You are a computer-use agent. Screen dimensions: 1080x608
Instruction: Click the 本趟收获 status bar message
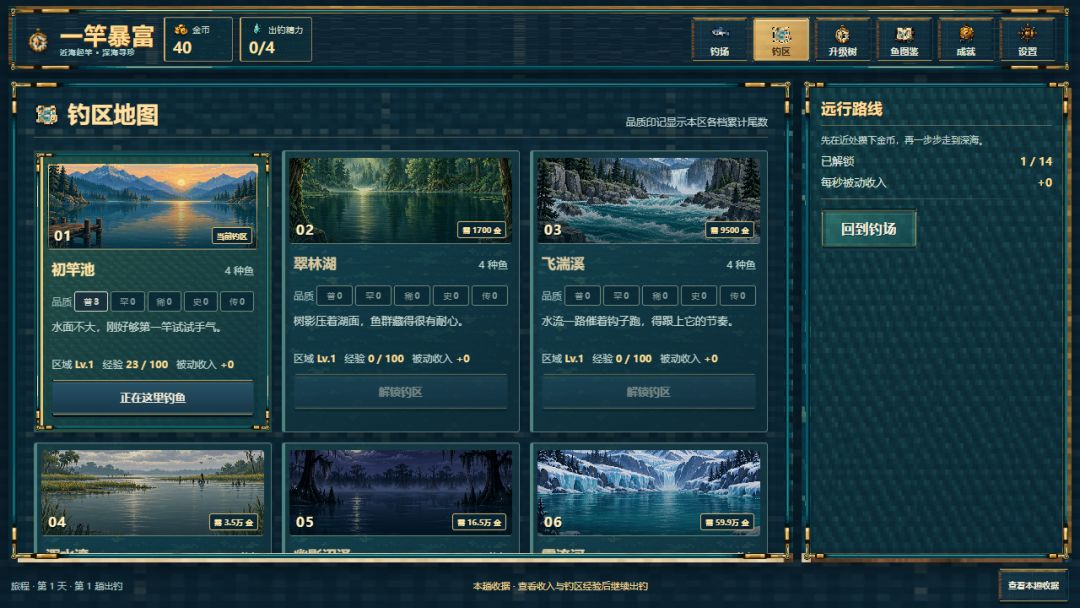pos(560,586)
